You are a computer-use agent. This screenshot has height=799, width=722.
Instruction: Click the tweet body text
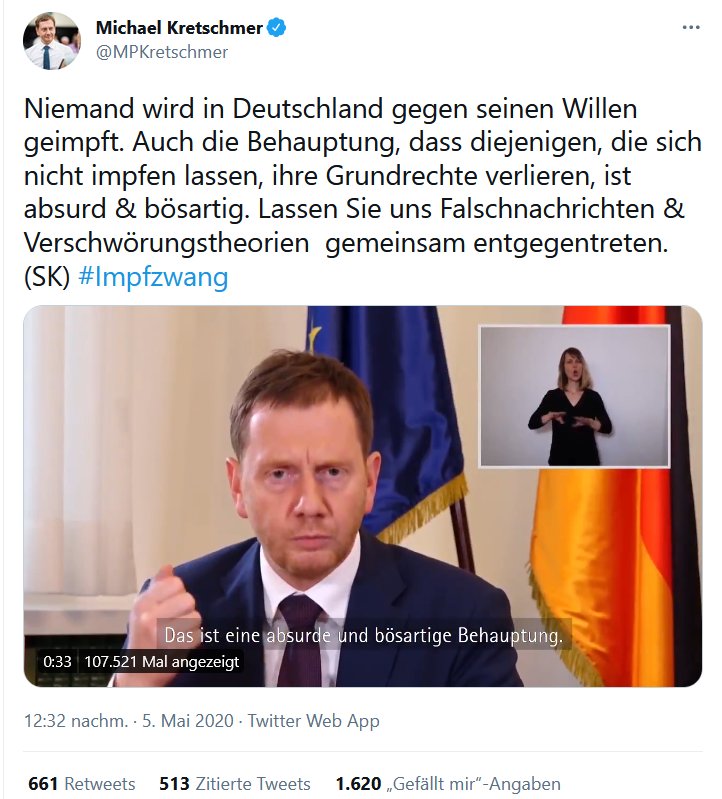(x=363, y=193)
